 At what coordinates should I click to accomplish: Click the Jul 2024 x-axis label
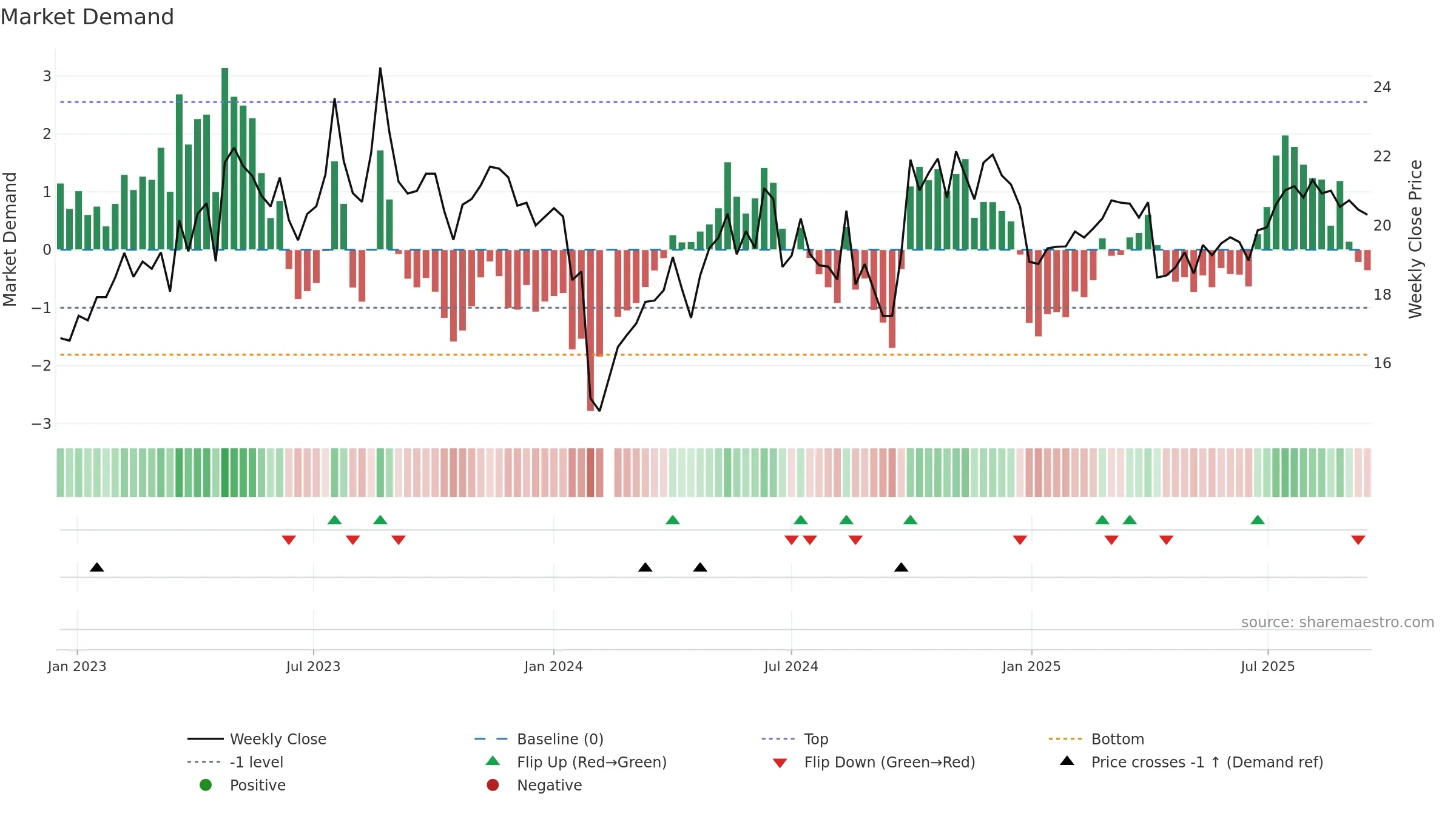click(x=791, y=667)
